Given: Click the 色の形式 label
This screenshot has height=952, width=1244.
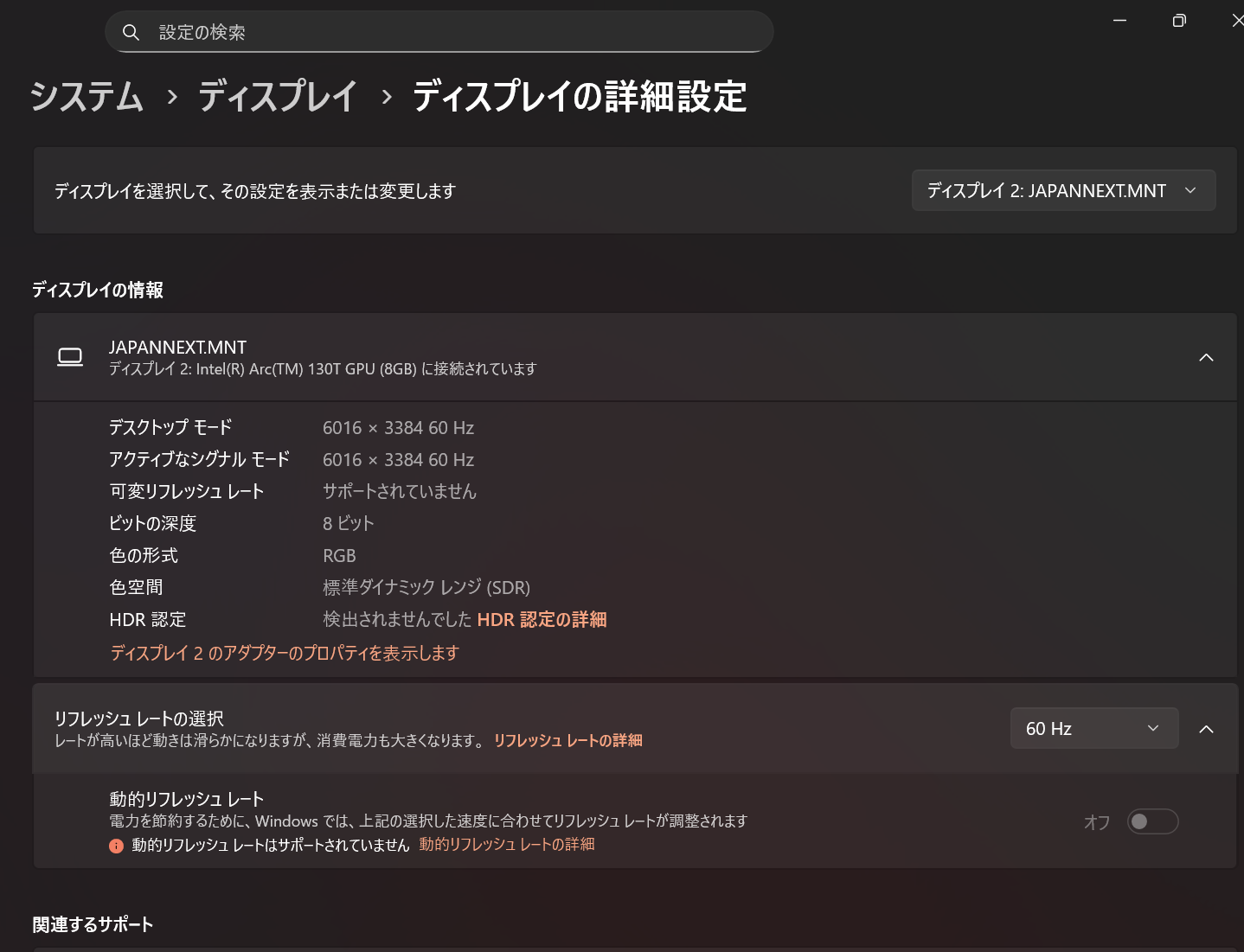Looking at the screenshot, I should [x=144, y=555].
